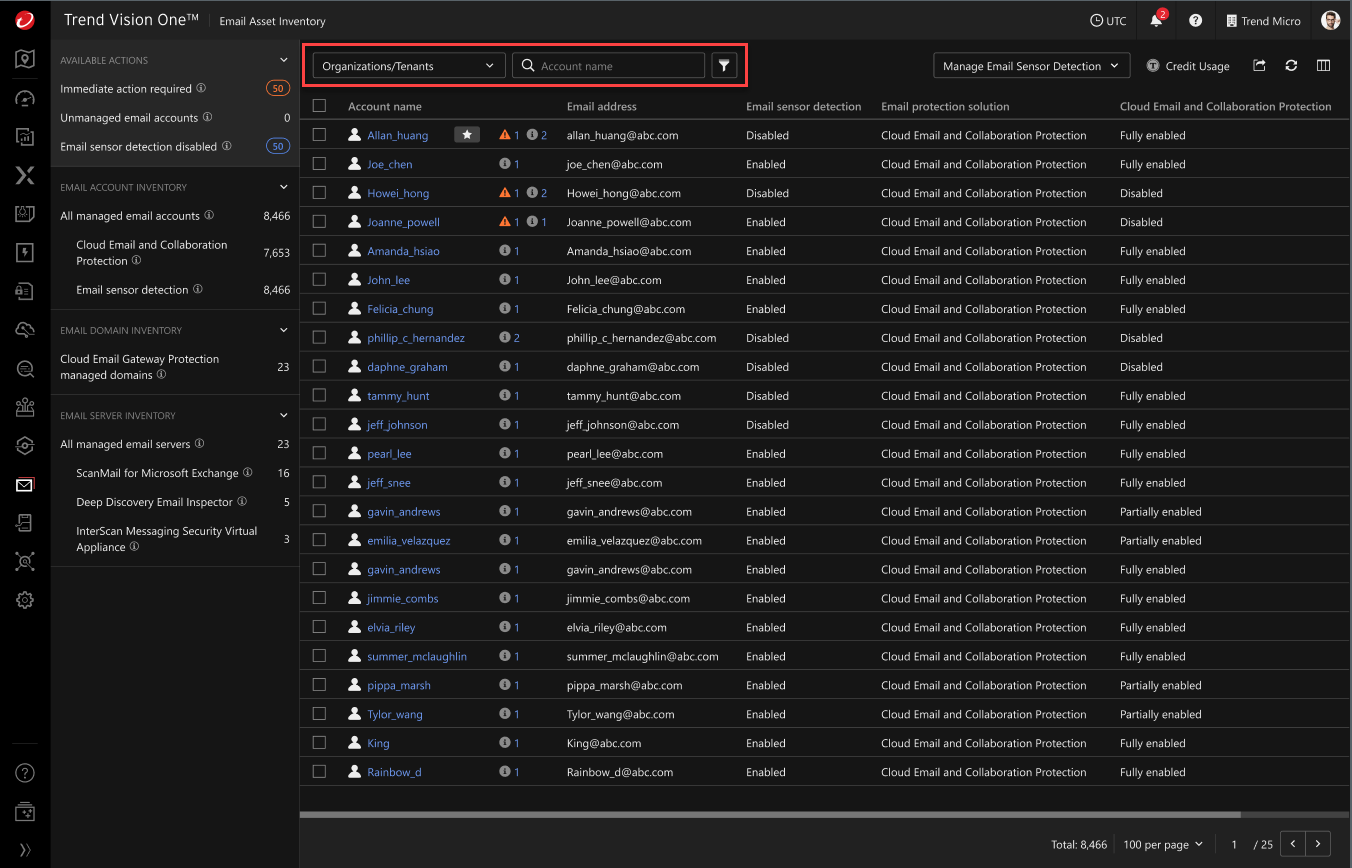Click the export icon in toolbar
The width and height of the screenshot is (1352, 868).
1259,66
